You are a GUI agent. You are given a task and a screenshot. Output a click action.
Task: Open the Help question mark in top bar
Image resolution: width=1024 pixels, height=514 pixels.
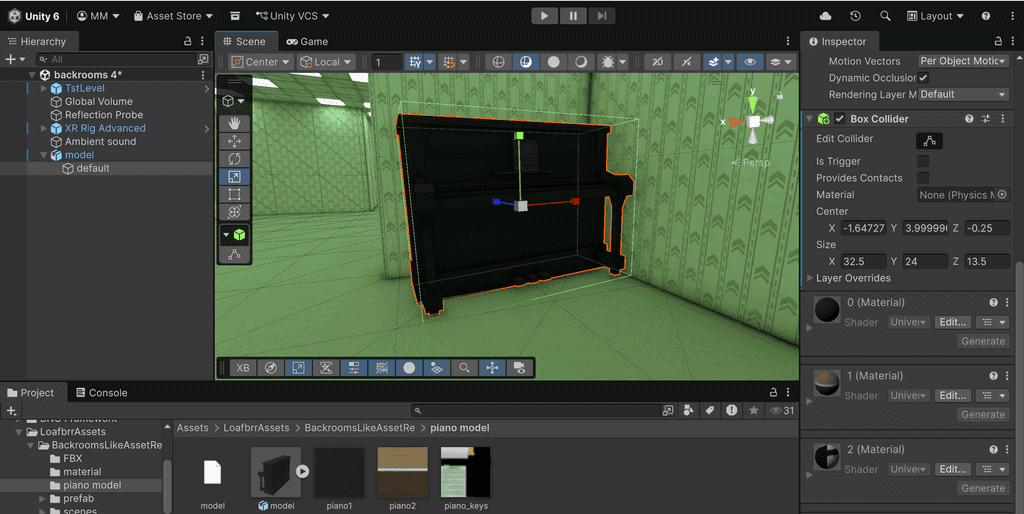[x=985, y=16]
